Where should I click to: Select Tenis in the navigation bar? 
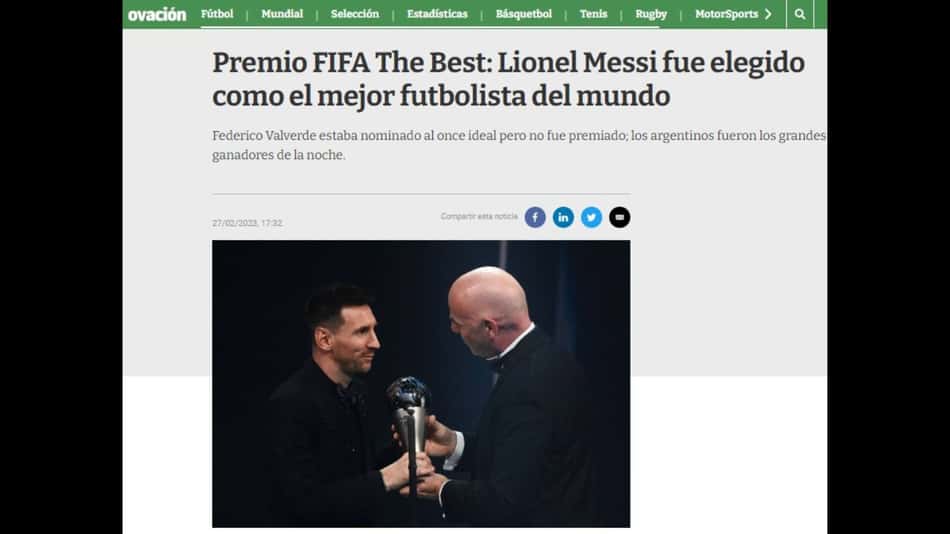(593, 14)
